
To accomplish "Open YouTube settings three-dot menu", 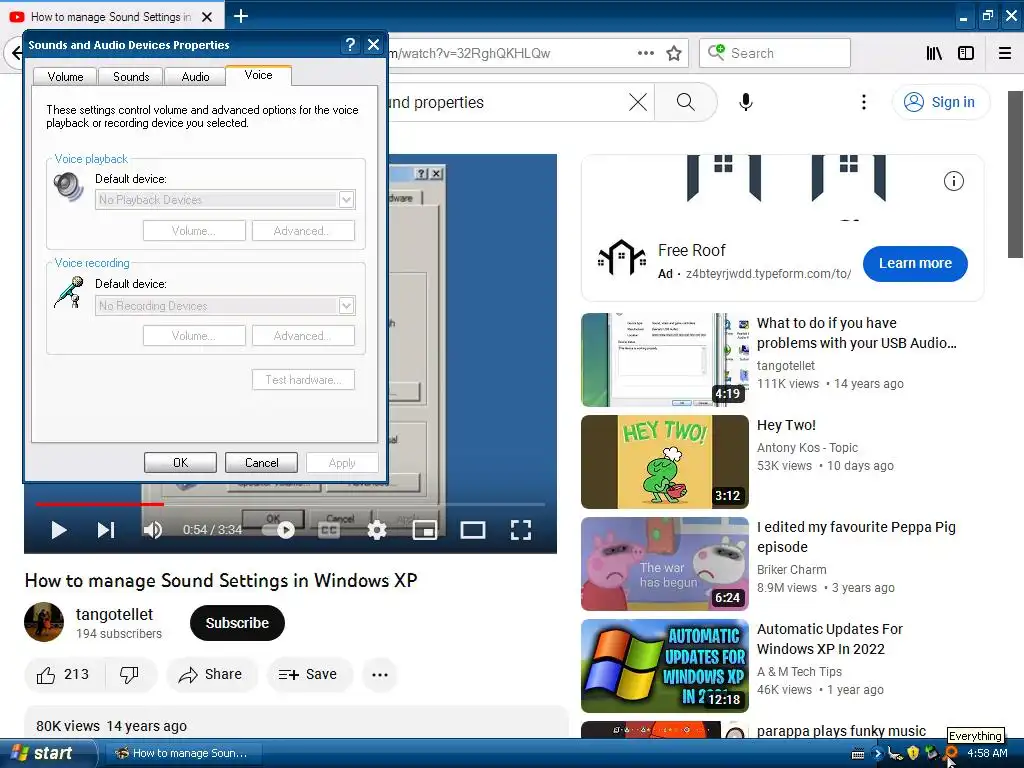I will tap(864, 102).
